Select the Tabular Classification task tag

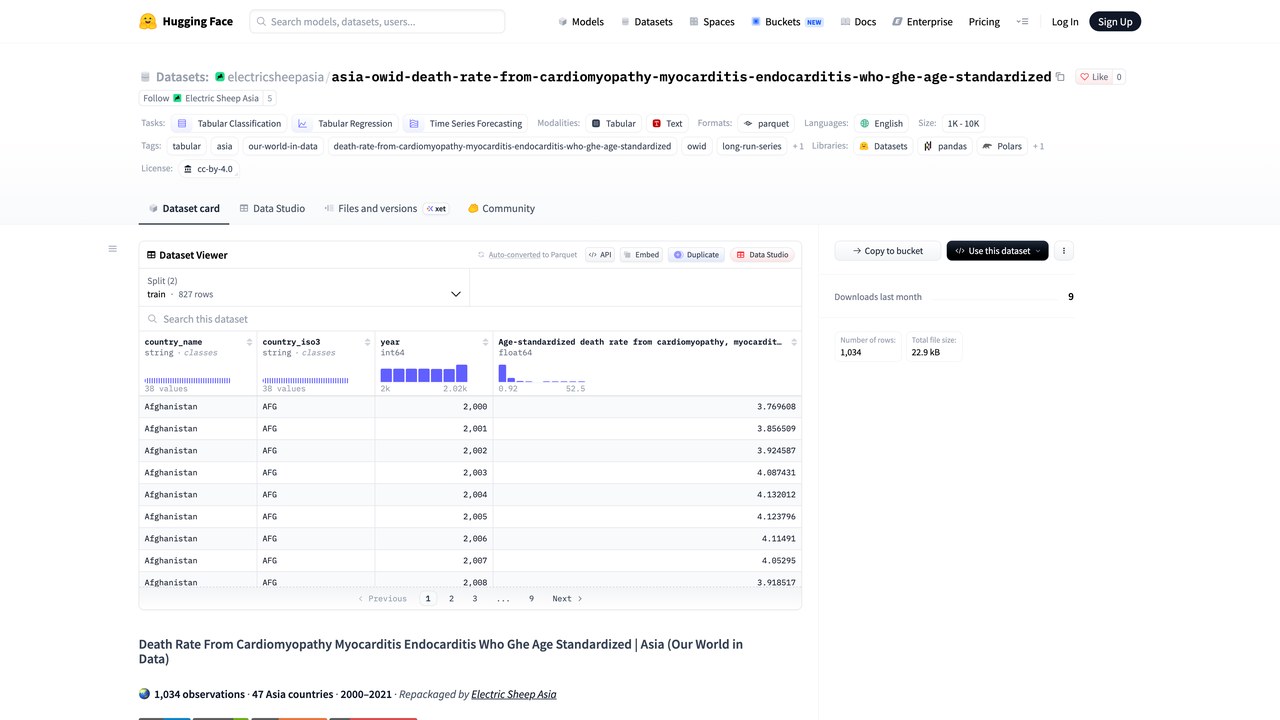tap(229, 124)
